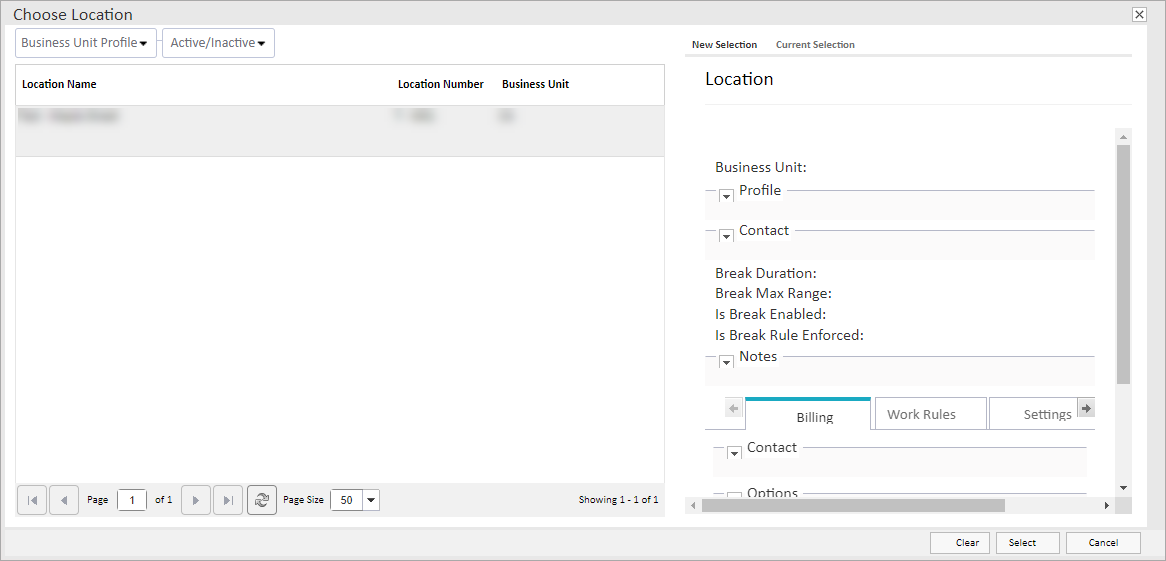The width and height of the screenshot is (1166, 561).
Task: Collapse the Notes section
Action: [x=727, y=362]
